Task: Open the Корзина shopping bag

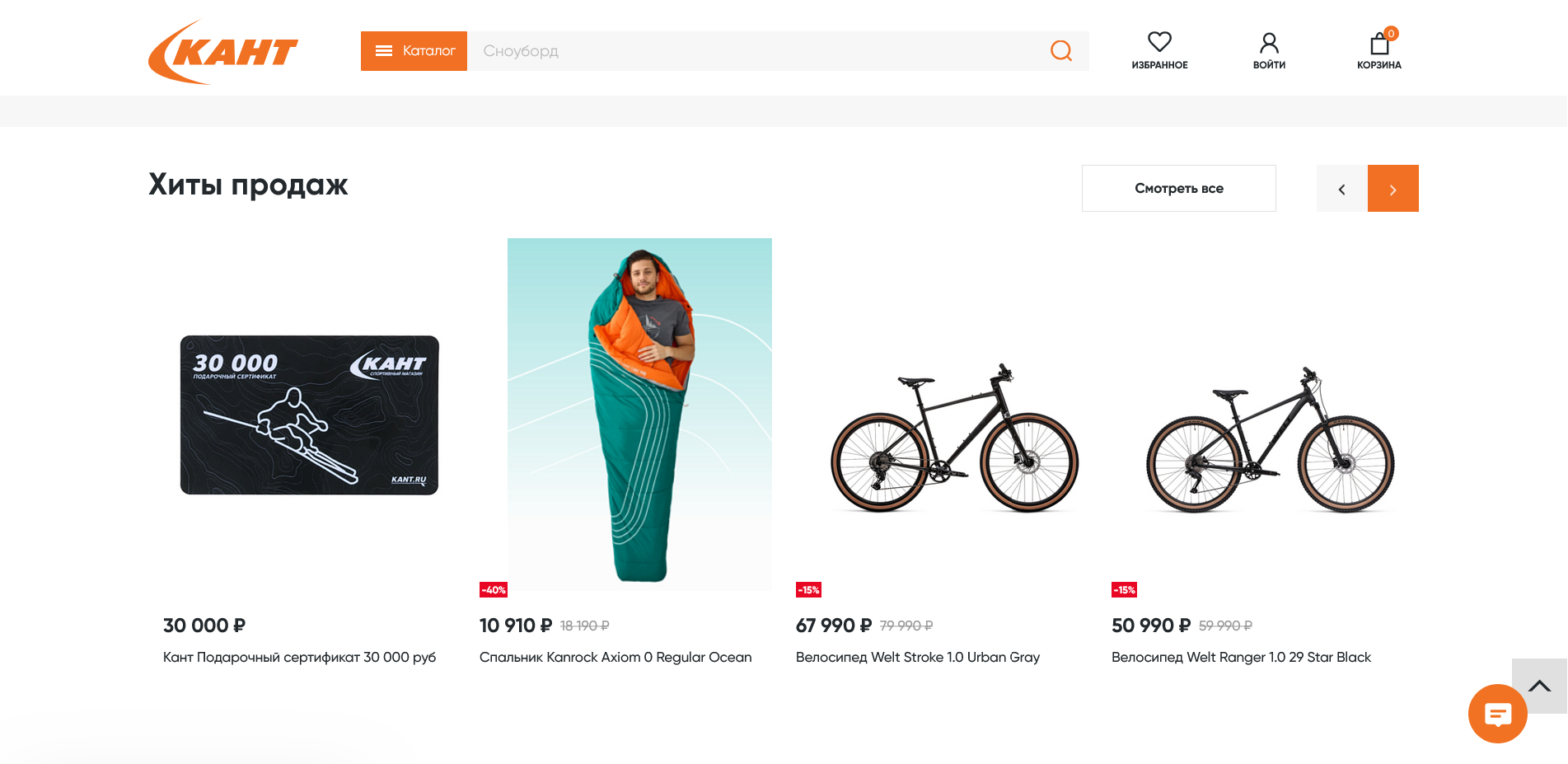Action: click(1379, 43)
